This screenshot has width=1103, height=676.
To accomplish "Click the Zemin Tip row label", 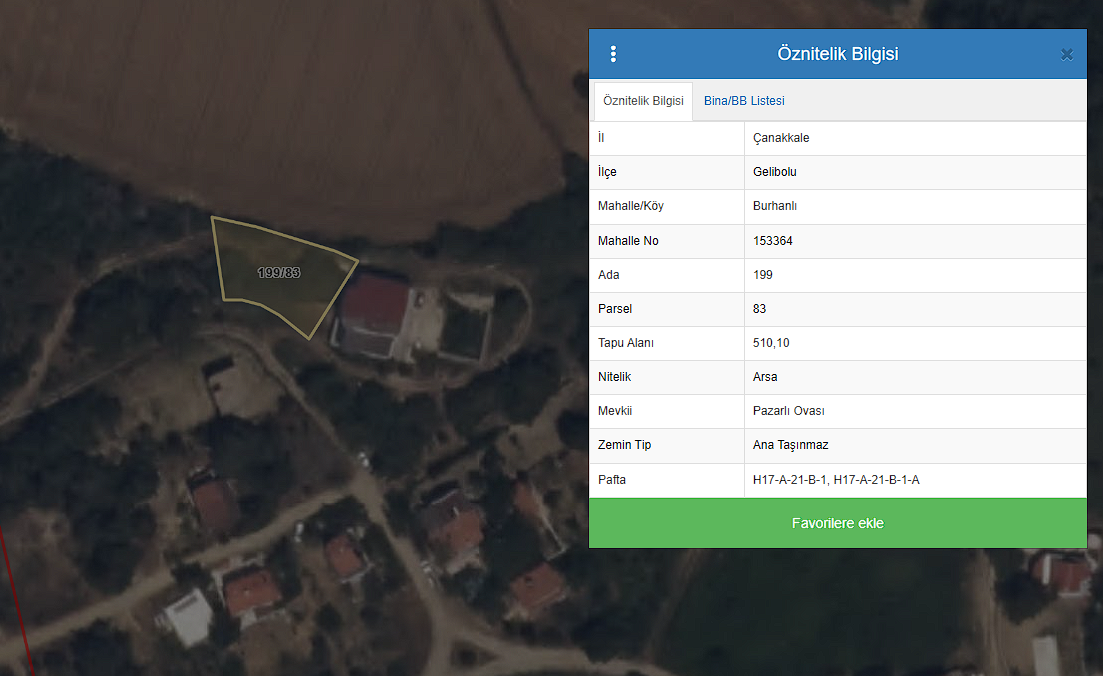I will pos(624,445).
